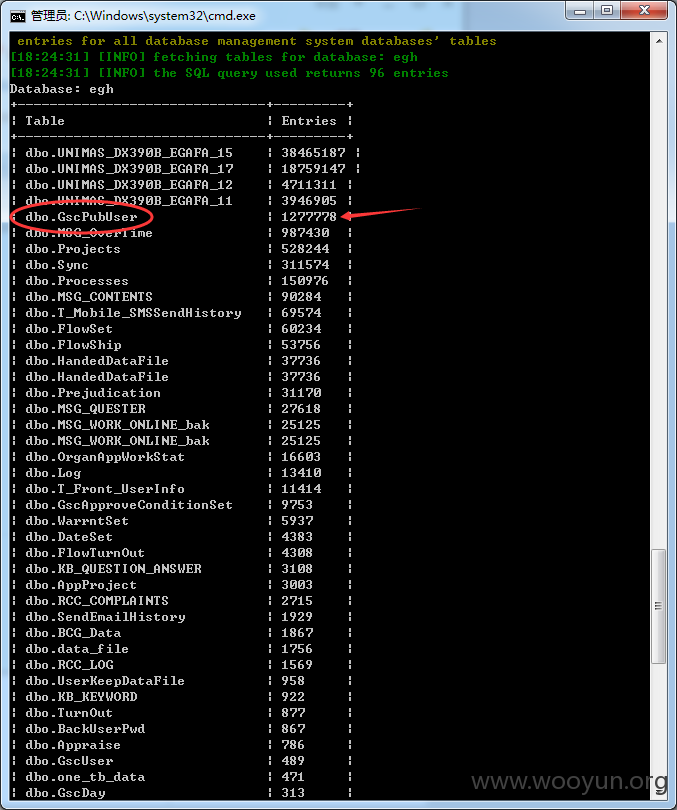Image resolution: width=677 pixels, height=810 pixels.
Task: Click the dbo.FlowShip table name
Action: pos(73,345)
